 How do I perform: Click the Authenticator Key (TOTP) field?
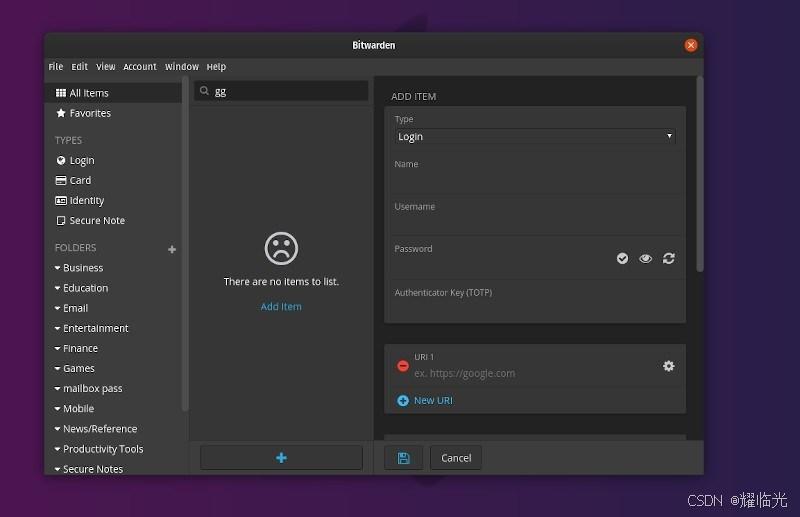535,309
